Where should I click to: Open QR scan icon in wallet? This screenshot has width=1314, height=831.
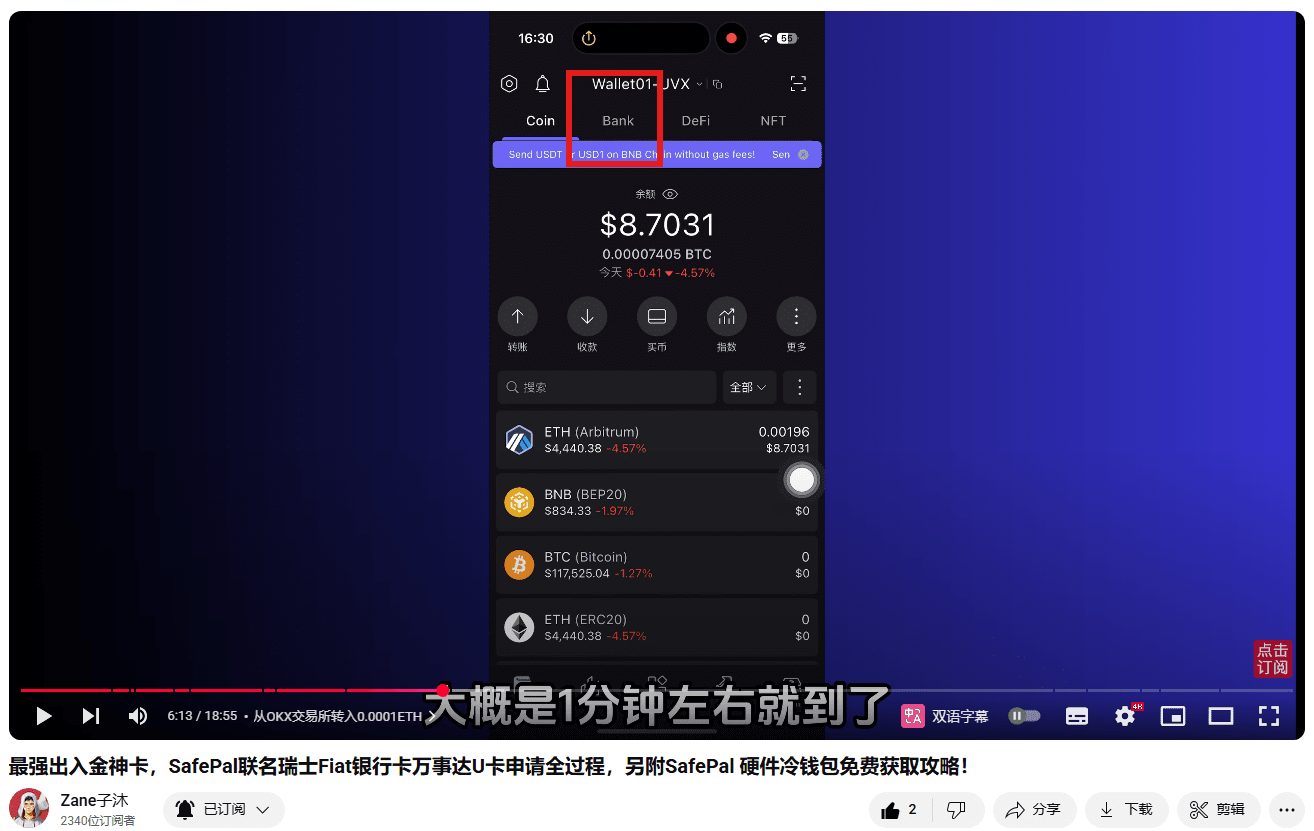pyautogui.click(x=798, y=84)
